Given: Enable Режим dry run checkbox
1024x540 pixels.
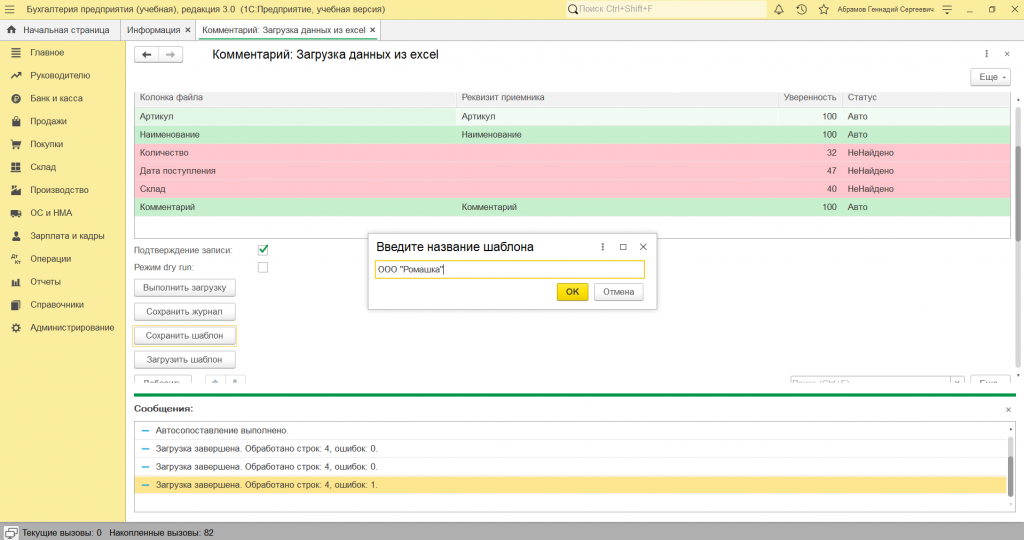Looking at the screenshot, I should click(x=263, y=267).
